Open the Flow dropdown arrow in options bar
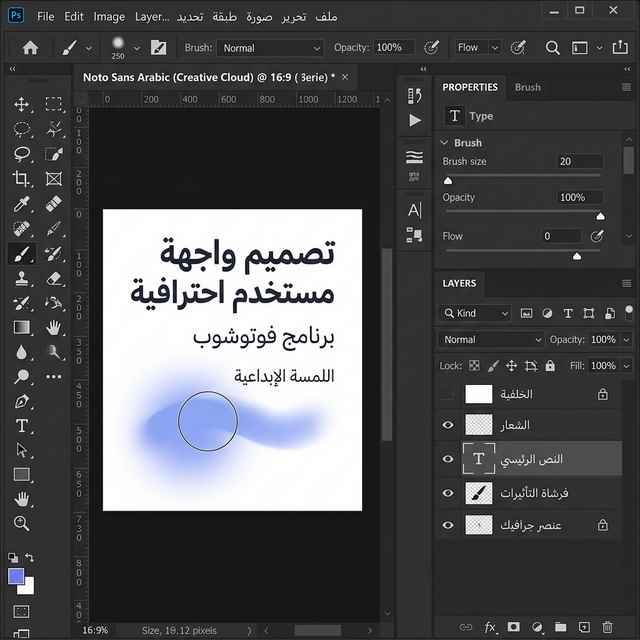 (495, 48)
